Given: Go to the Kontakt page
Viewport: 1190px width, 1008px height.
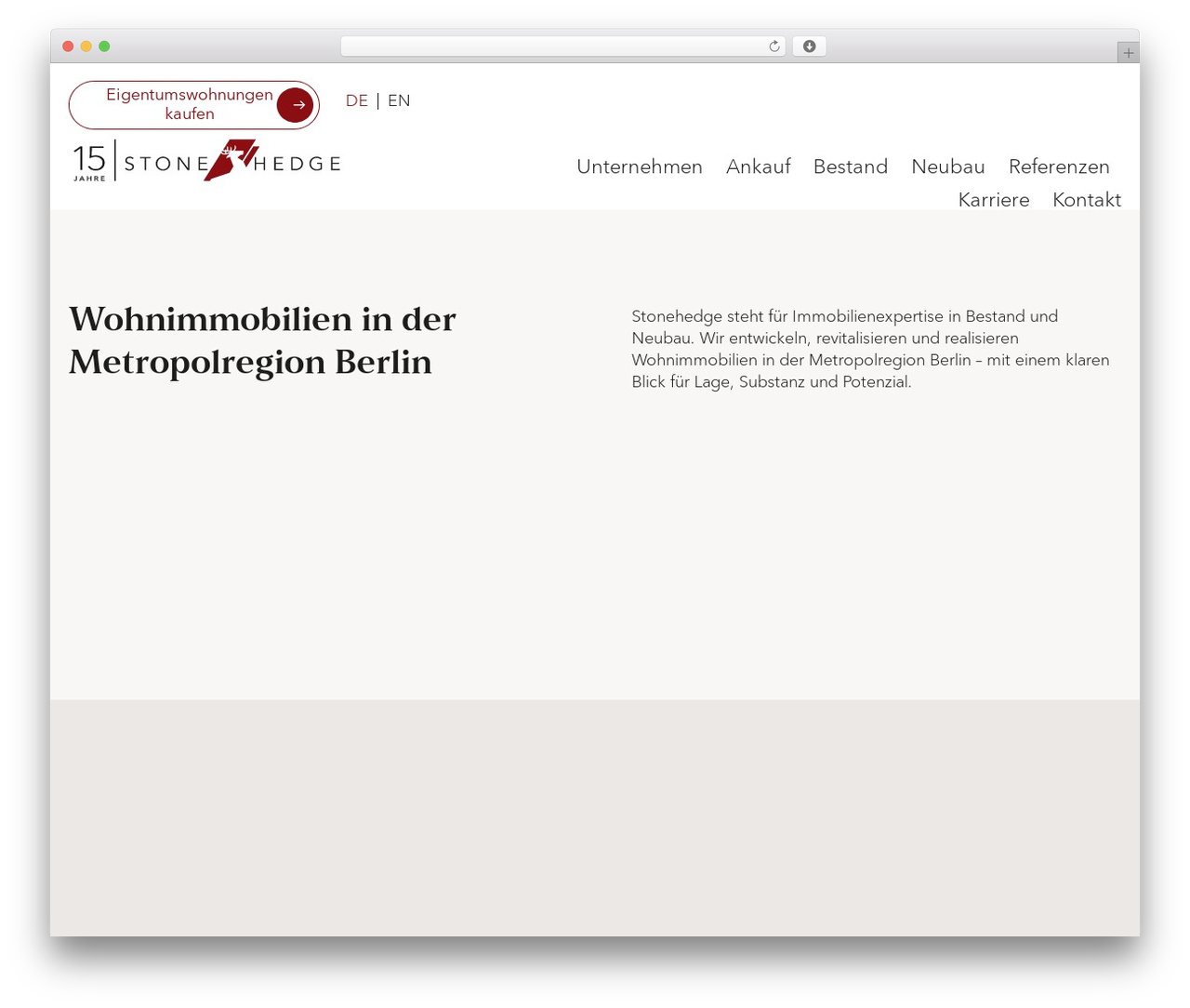Looking at the screenshot, I should tap(1087, 200).
